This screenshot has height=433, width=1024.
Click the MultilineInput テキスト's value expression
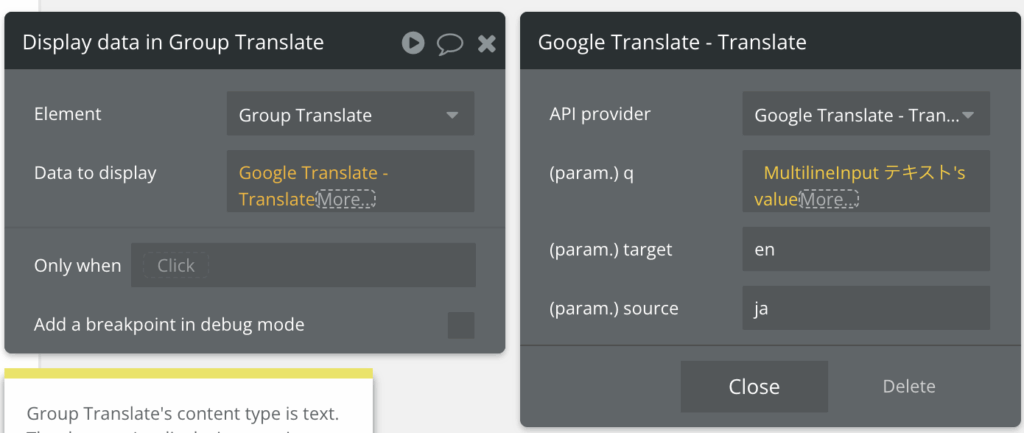(x=859, y=185)
